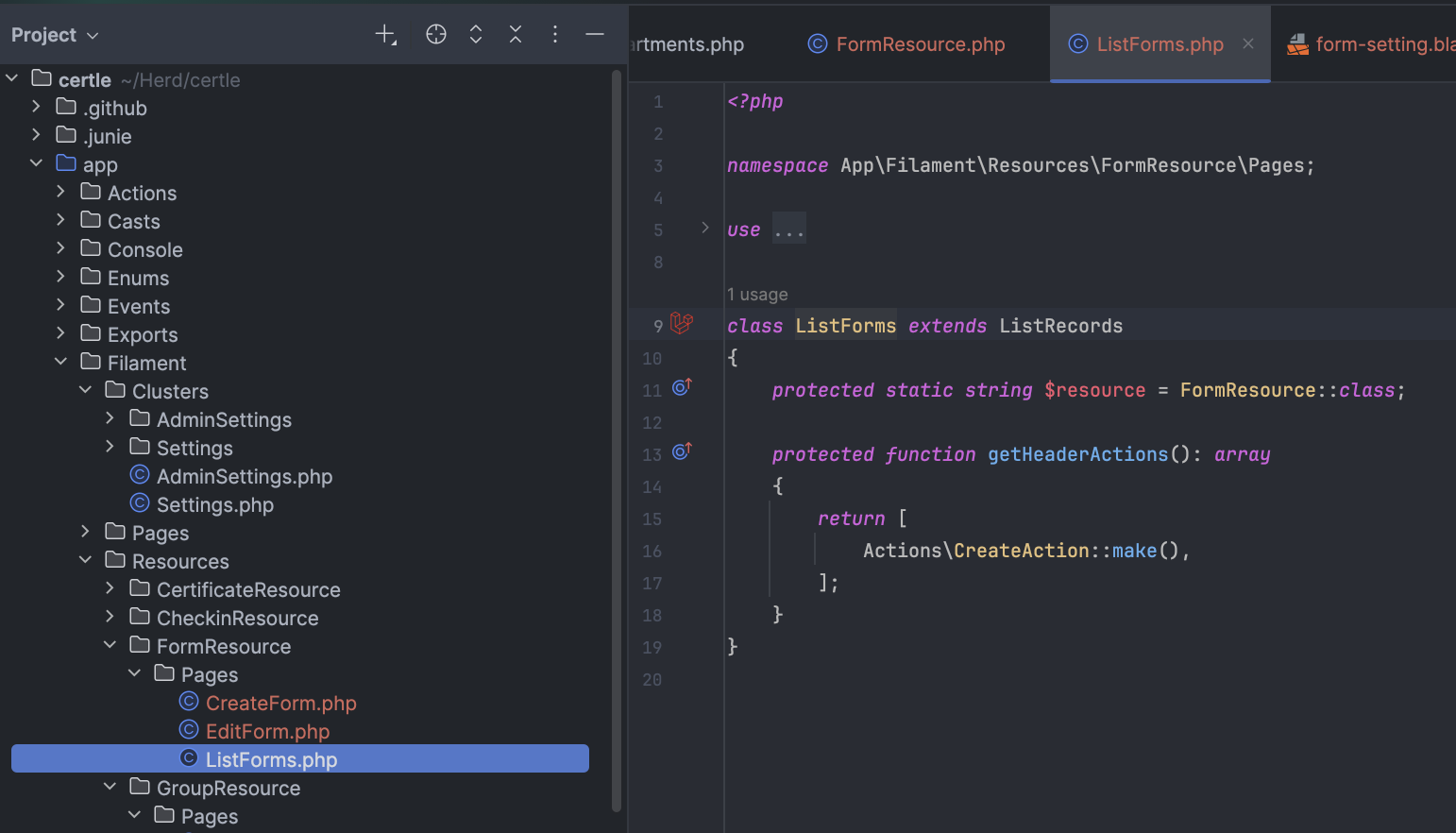
Task: Click the override gutter icon on line 11
Action: tap(682, 387)
